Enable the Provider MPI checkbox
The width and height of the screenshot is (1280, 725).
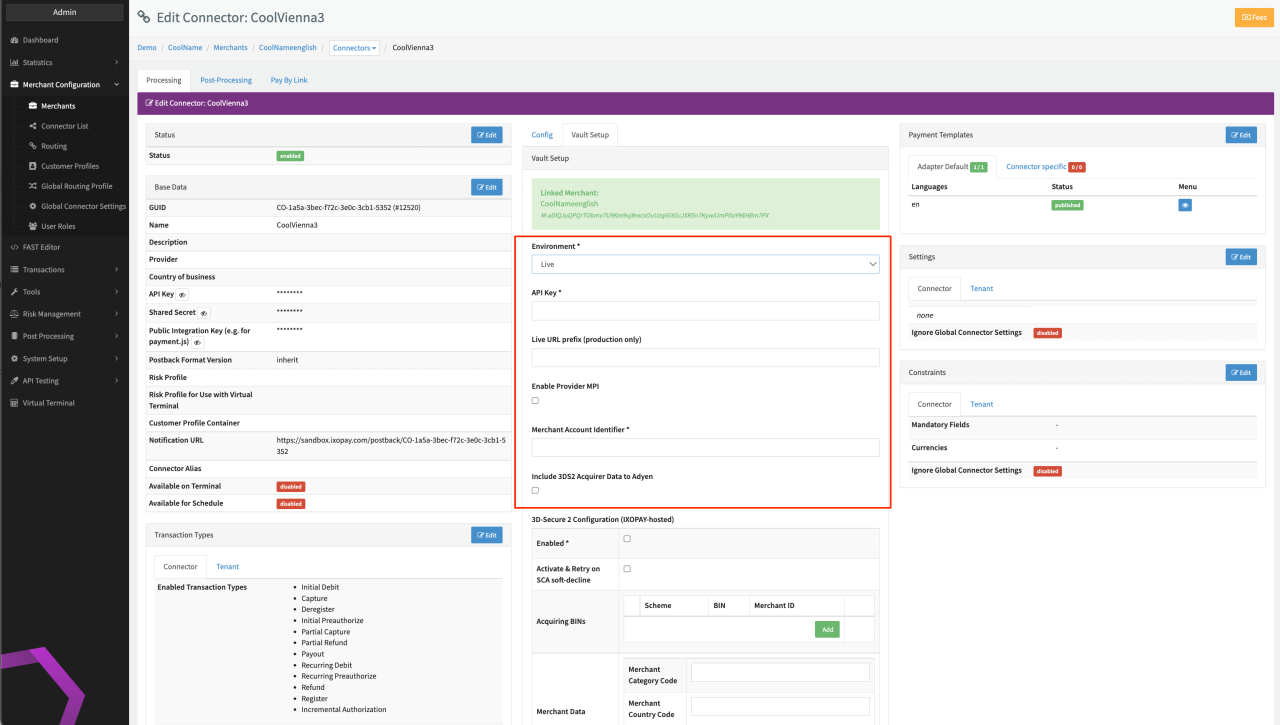click(x=535, y=400)
